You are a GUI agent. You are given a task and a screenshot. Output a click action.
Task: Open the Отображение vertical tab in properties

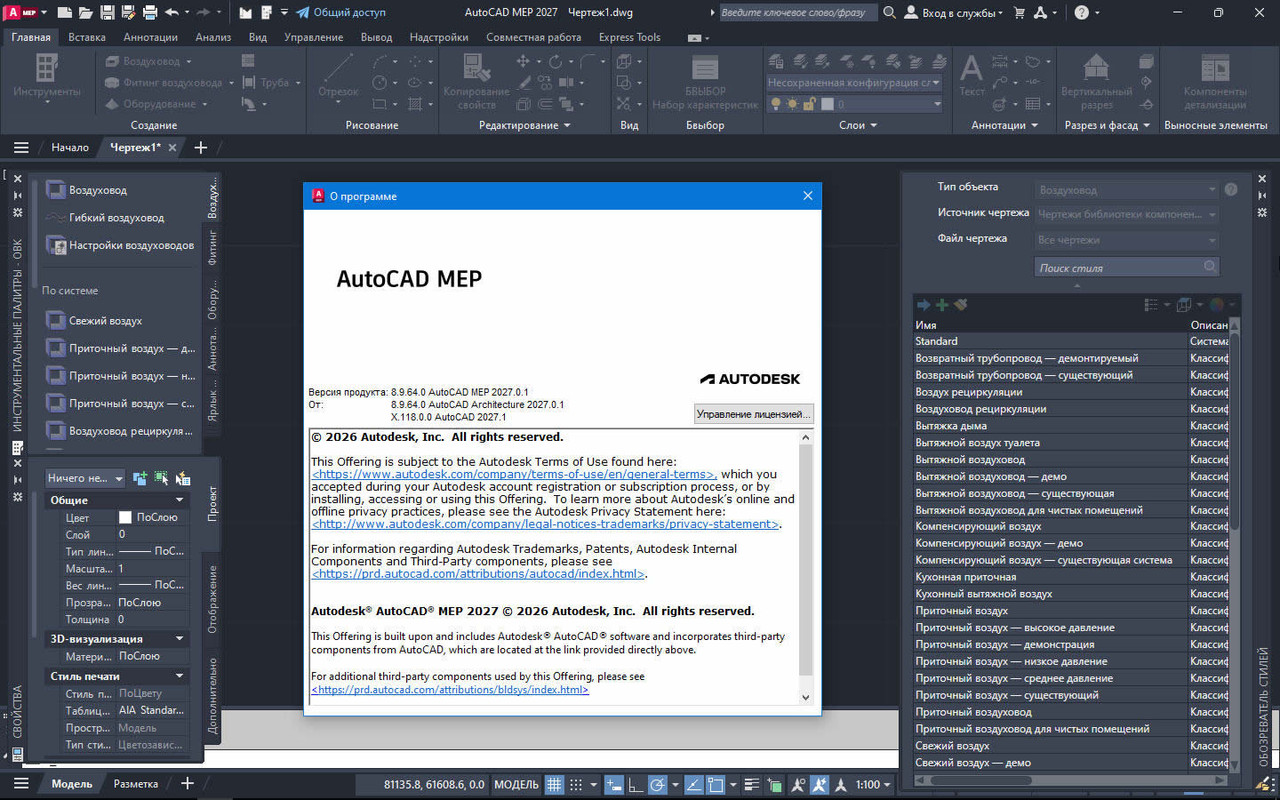click(x=212, y=598)
